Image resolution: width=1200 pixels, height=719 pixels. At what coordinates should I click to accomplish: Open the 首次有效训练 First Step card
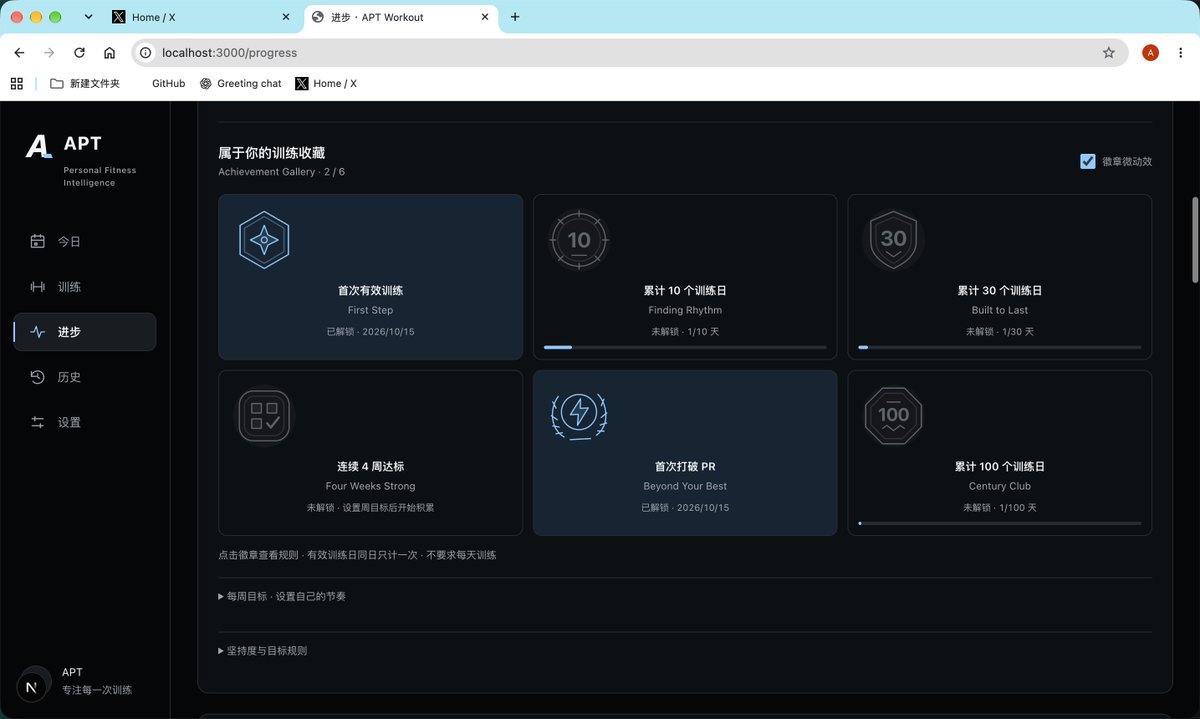pos(370,277)
